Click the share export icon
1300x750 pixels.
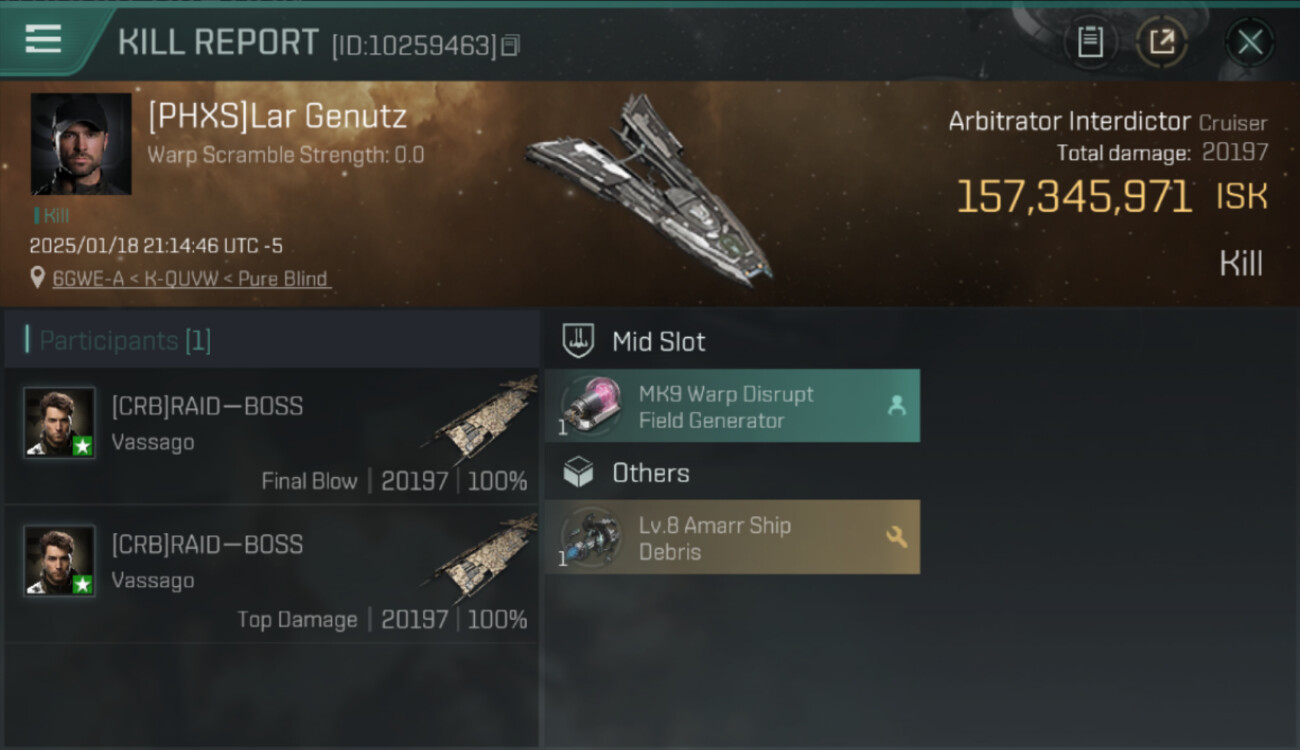(x=1162, y=42)
